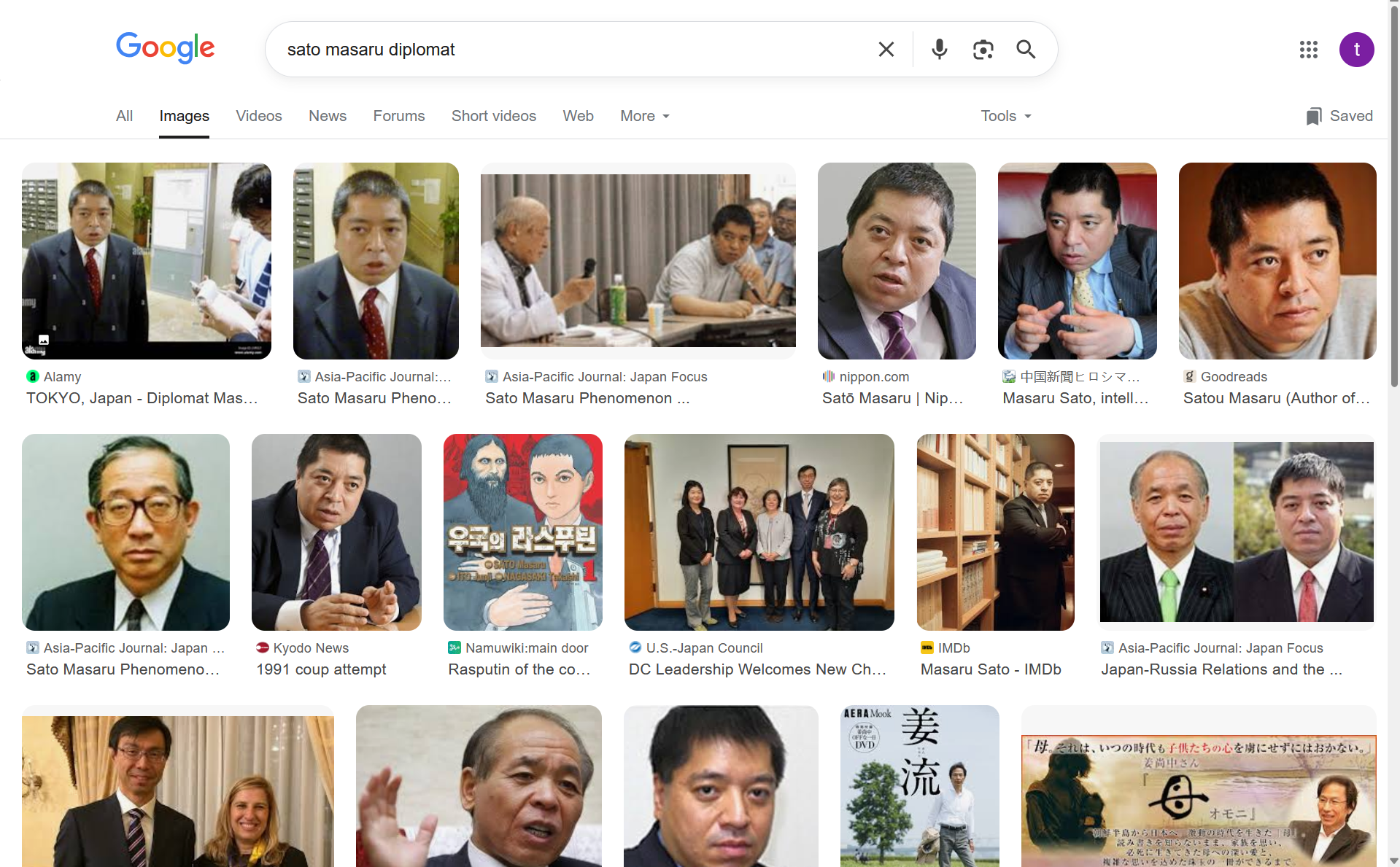The width and height of the screenshot is (1400, 867).
Task: Switch to the Short videos tab
Action: coord(494,117)
